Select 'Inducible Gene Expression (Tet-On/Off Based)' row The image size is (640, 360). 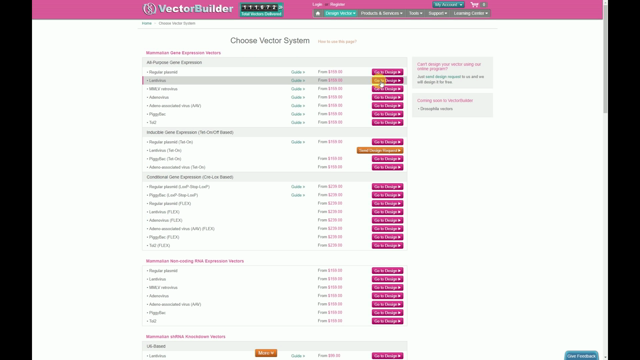click(274, 132)
